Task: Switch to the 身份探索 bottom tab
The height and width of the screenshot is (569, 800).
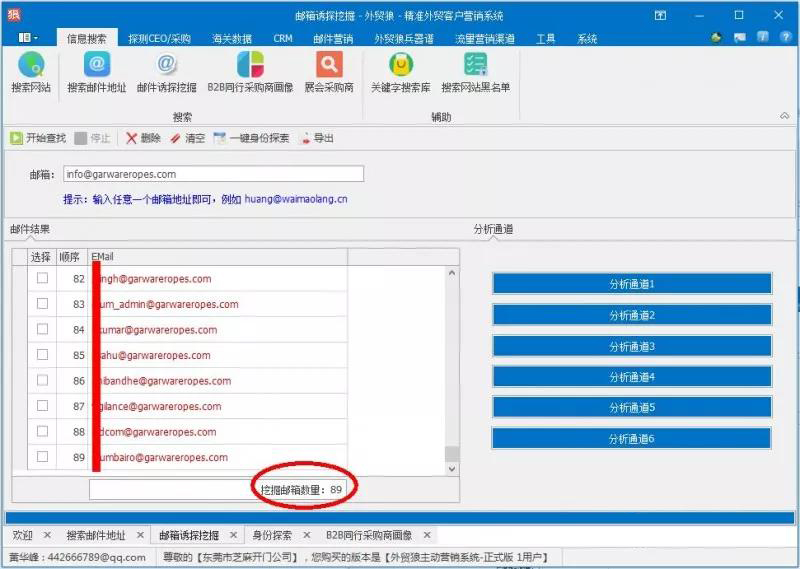Action: (x=270, y=535)
